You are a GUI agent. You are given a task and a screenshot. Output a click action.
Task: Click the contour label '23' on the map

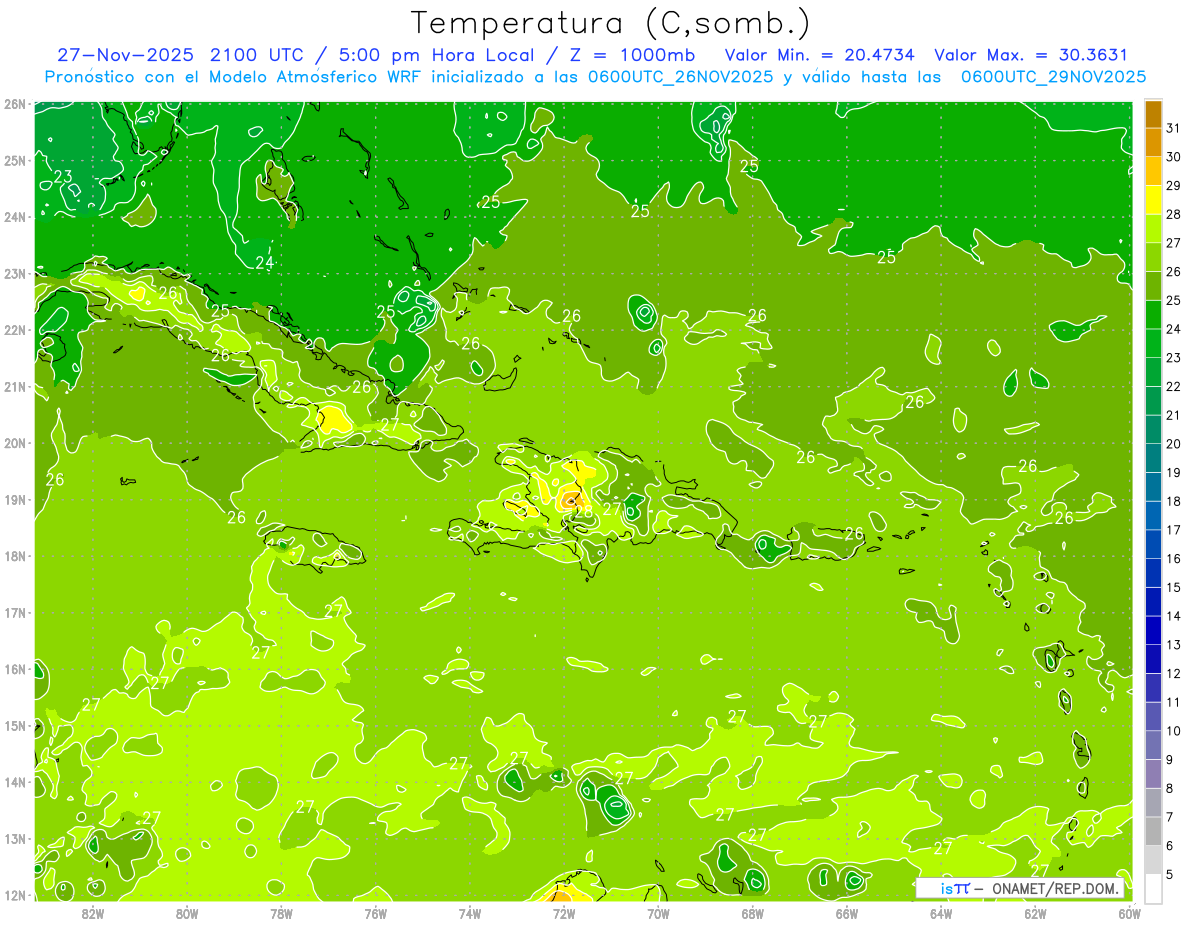63,177
